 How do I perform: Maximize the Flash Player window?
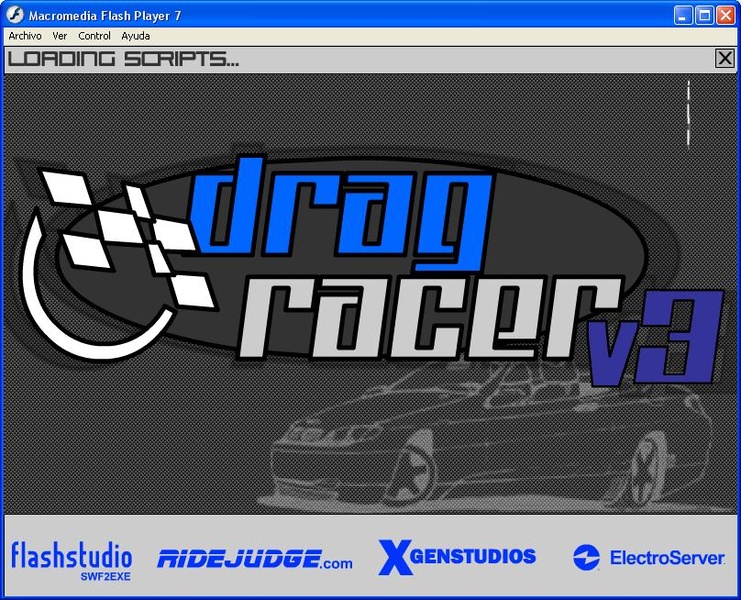point(704,15)
